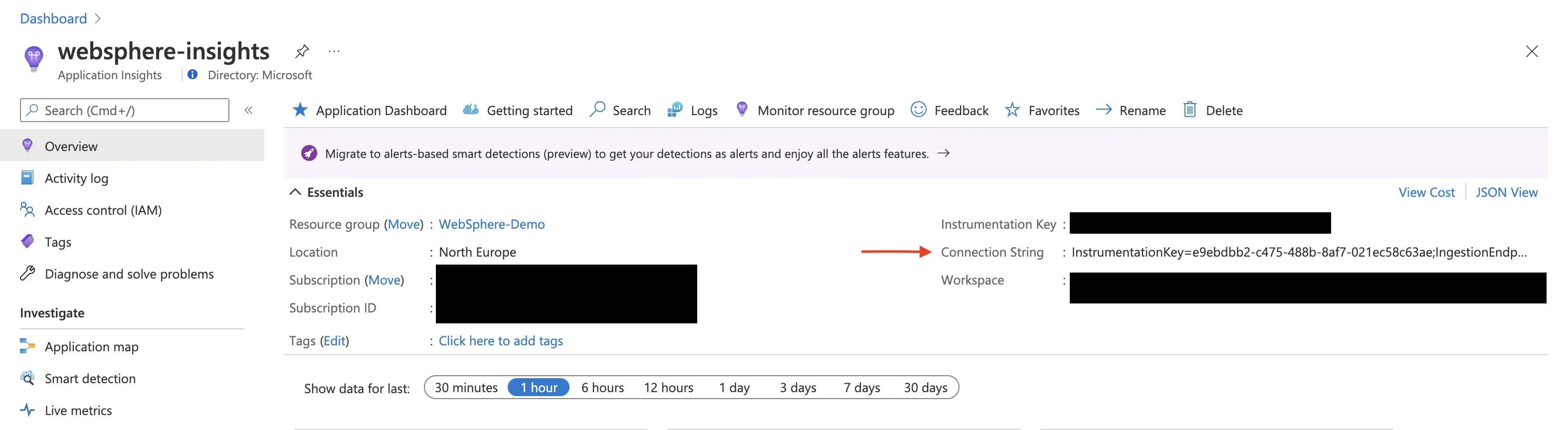Click the Application Dashboard star icon

point(300,110)
